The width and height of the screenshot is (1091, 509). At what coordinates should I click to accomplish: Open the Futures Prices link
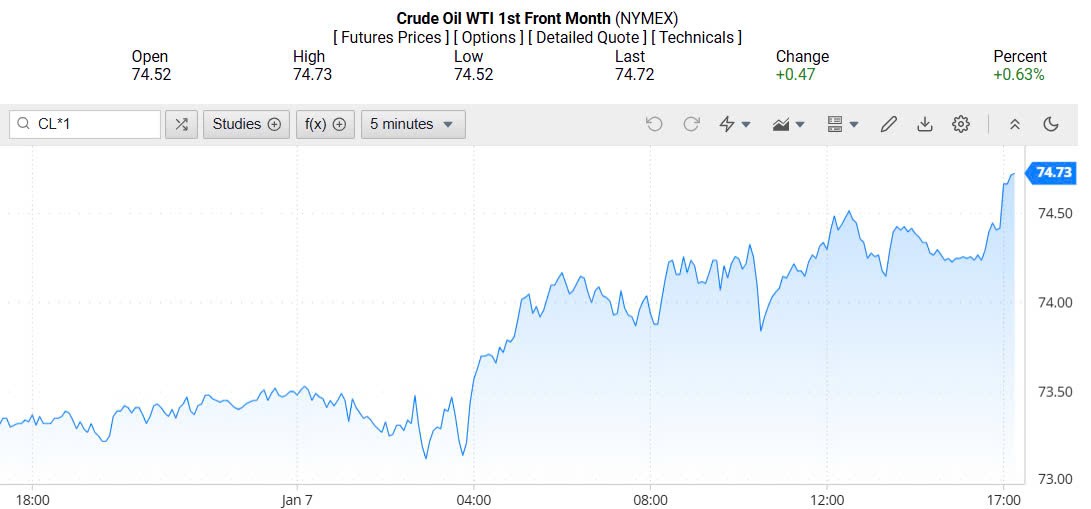pos(391,37)
